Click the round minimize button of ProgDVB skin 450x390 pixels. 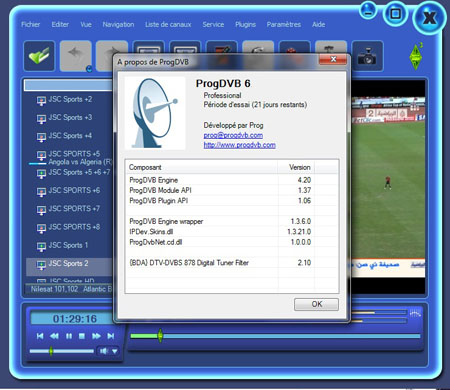[368, 10]
